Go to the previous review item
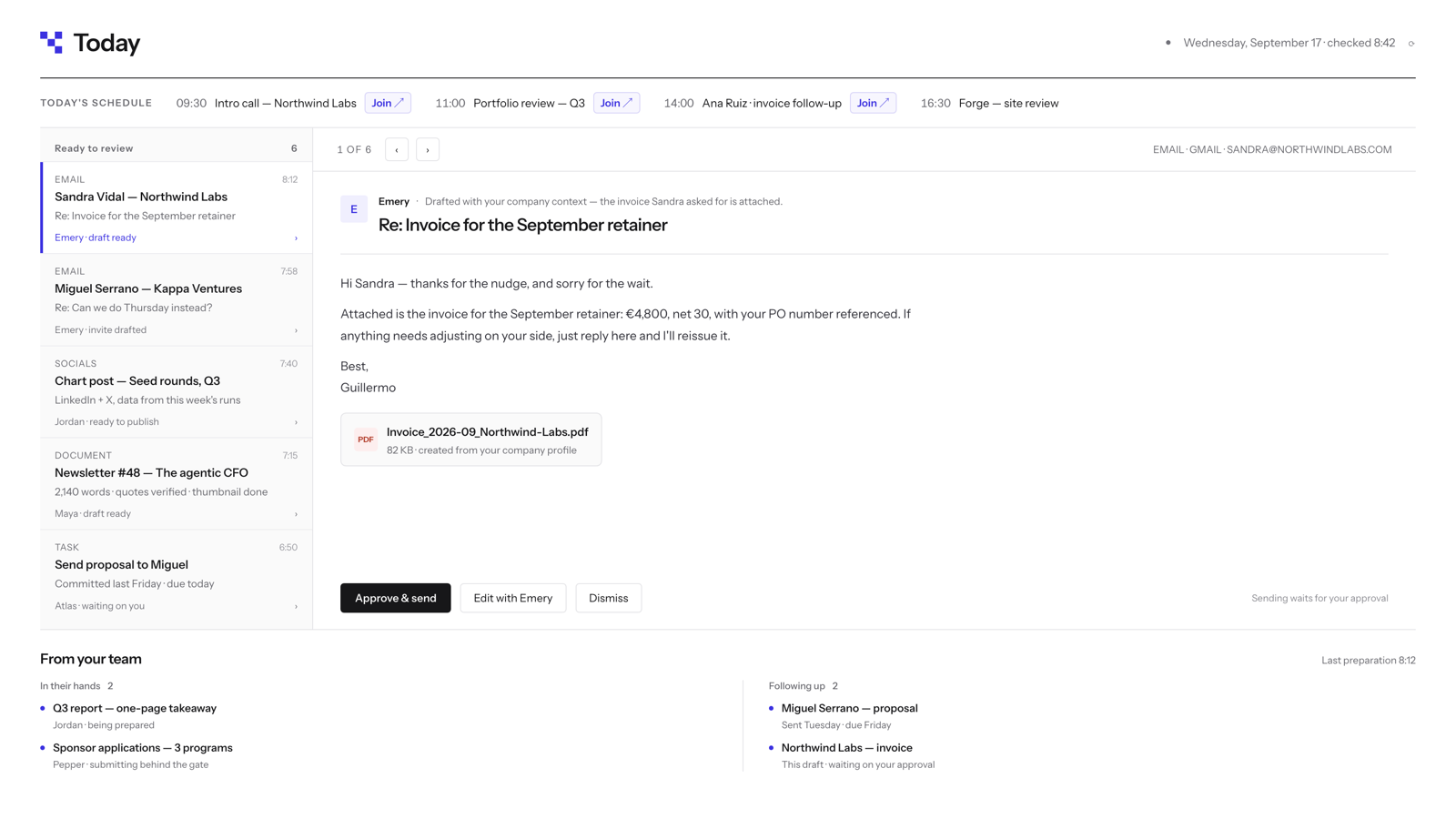Image resolution: width=1456 pixels, height=819 pixels. point(397,149)
